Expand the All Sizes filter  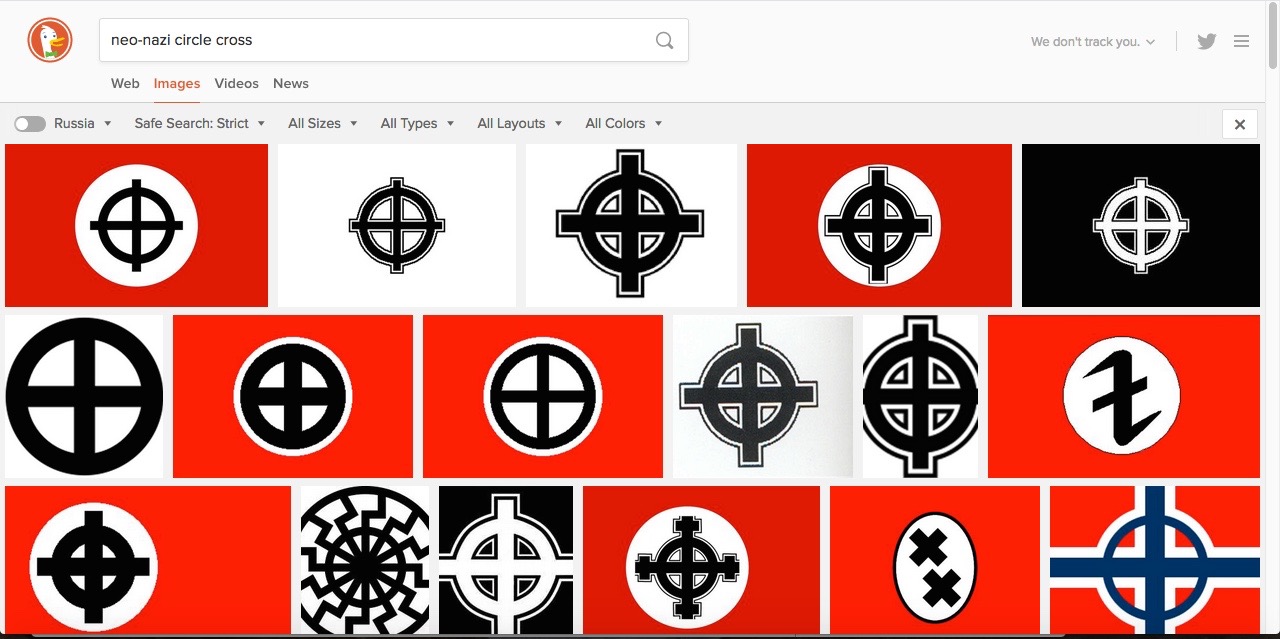click(x=322, y=124)
